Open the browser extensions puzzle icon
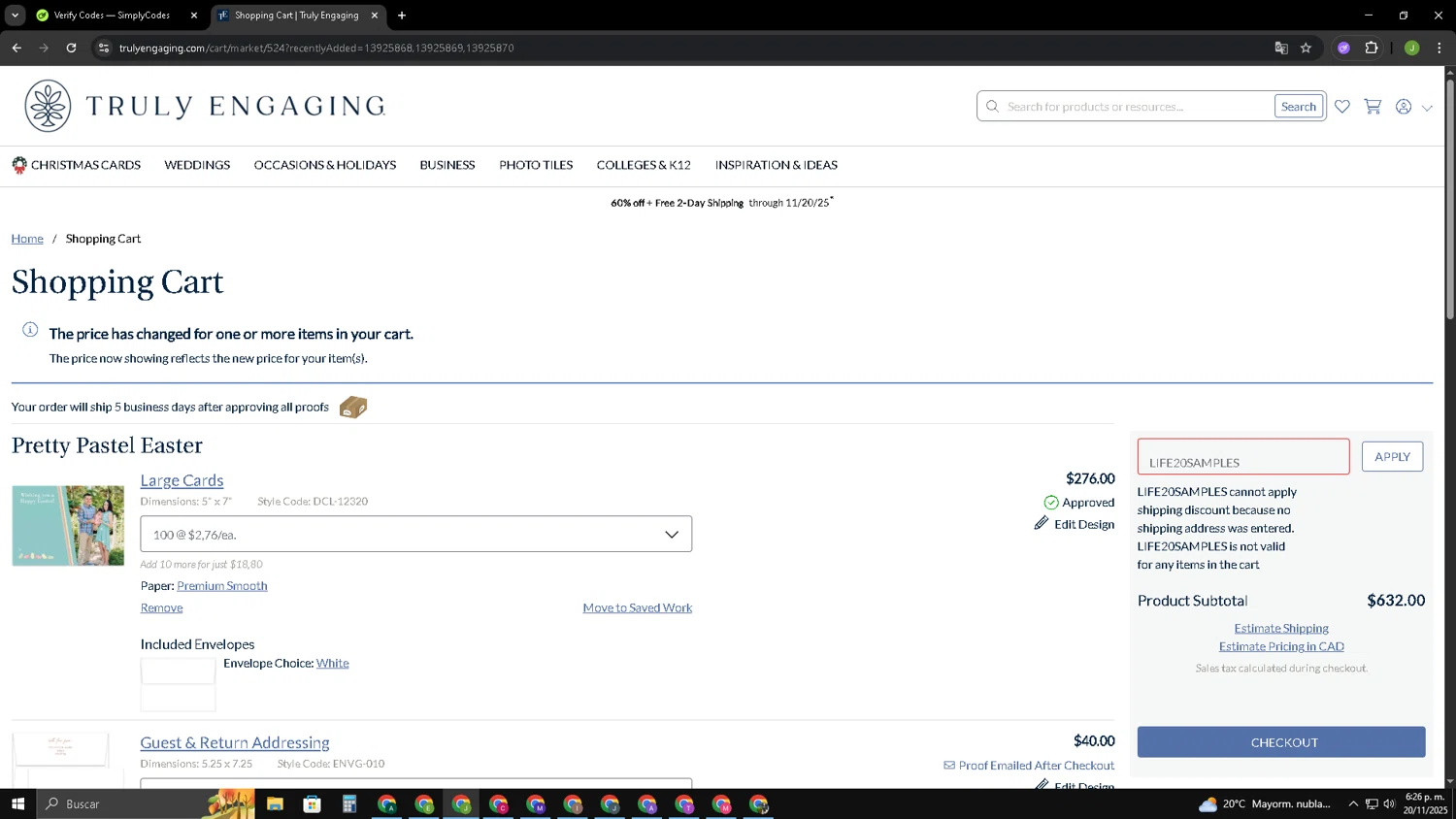 (1372, 48)
